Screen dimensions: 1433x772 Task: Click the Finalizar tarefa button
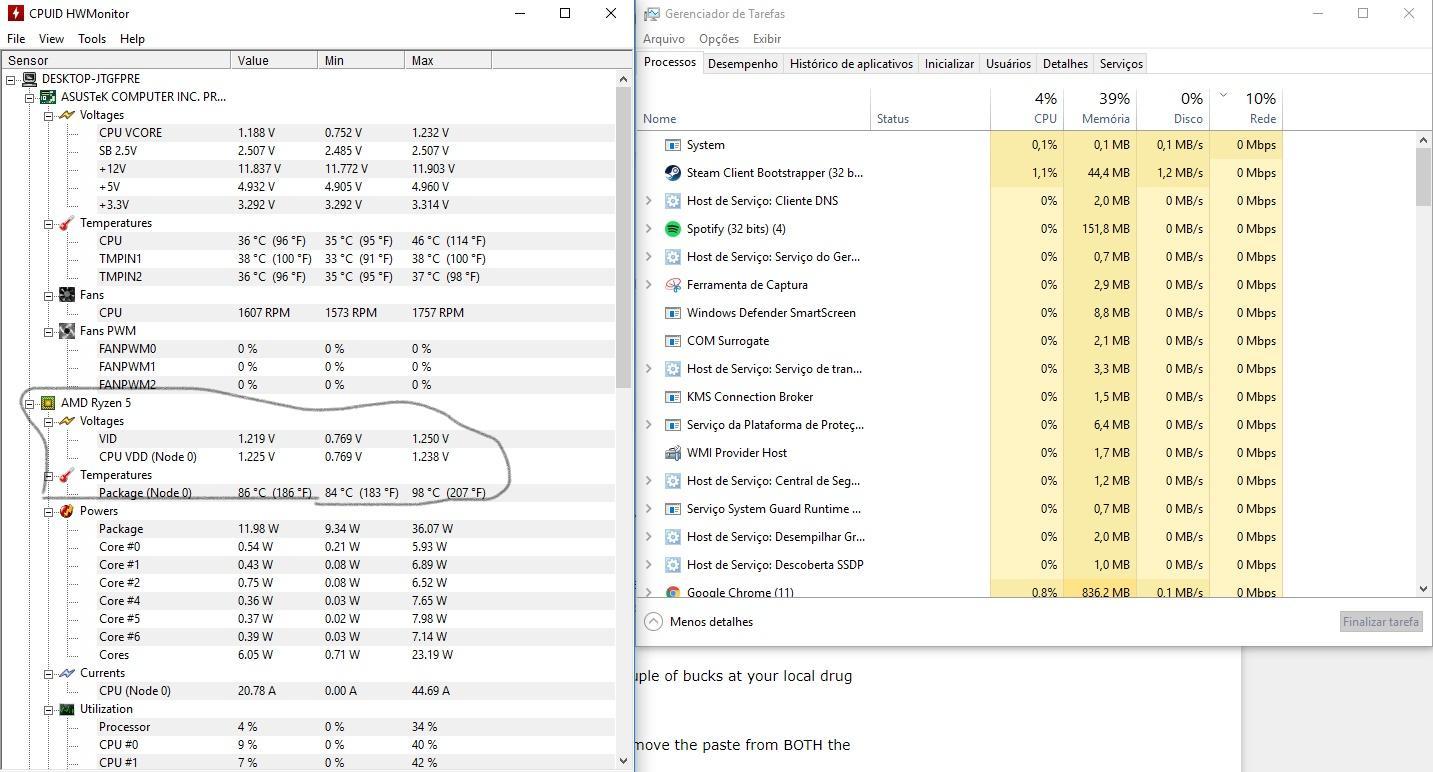pos(1380,622)
